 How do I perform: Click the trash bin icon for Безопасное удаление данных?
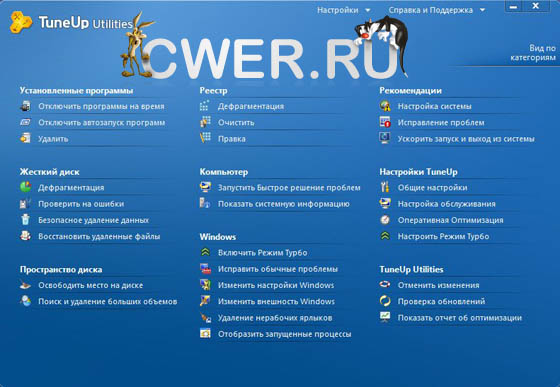25,220
